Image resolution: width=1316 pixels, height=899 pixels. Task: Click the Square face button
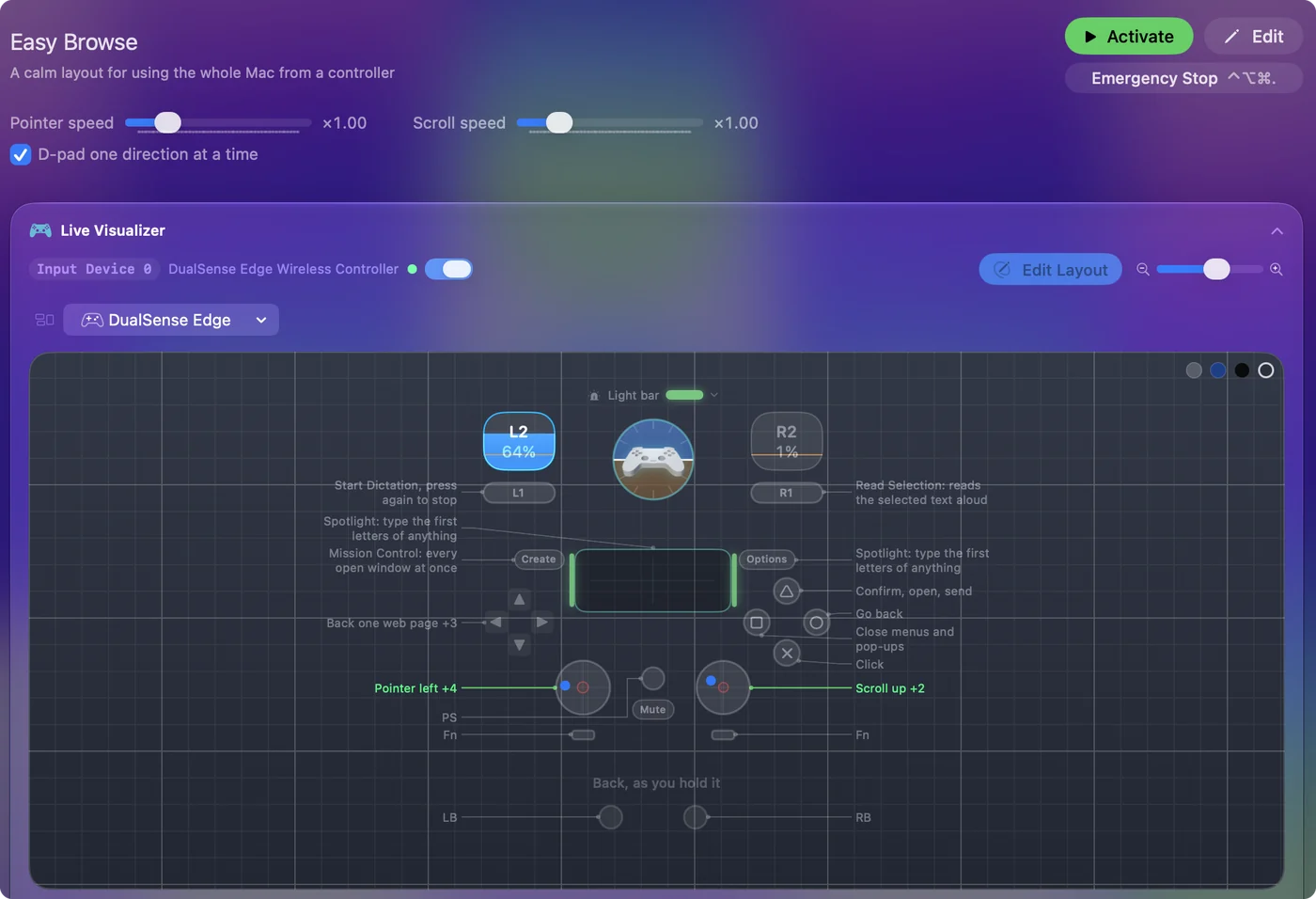pos(757,623)
